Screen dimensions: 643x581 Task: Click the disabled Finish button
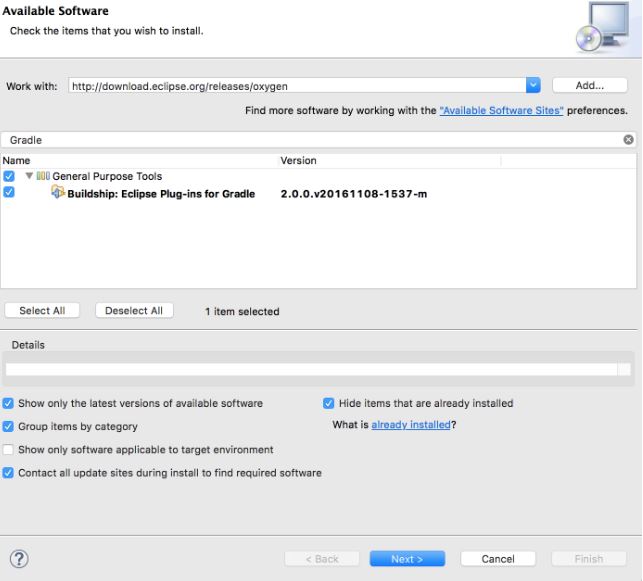(588, 558)
